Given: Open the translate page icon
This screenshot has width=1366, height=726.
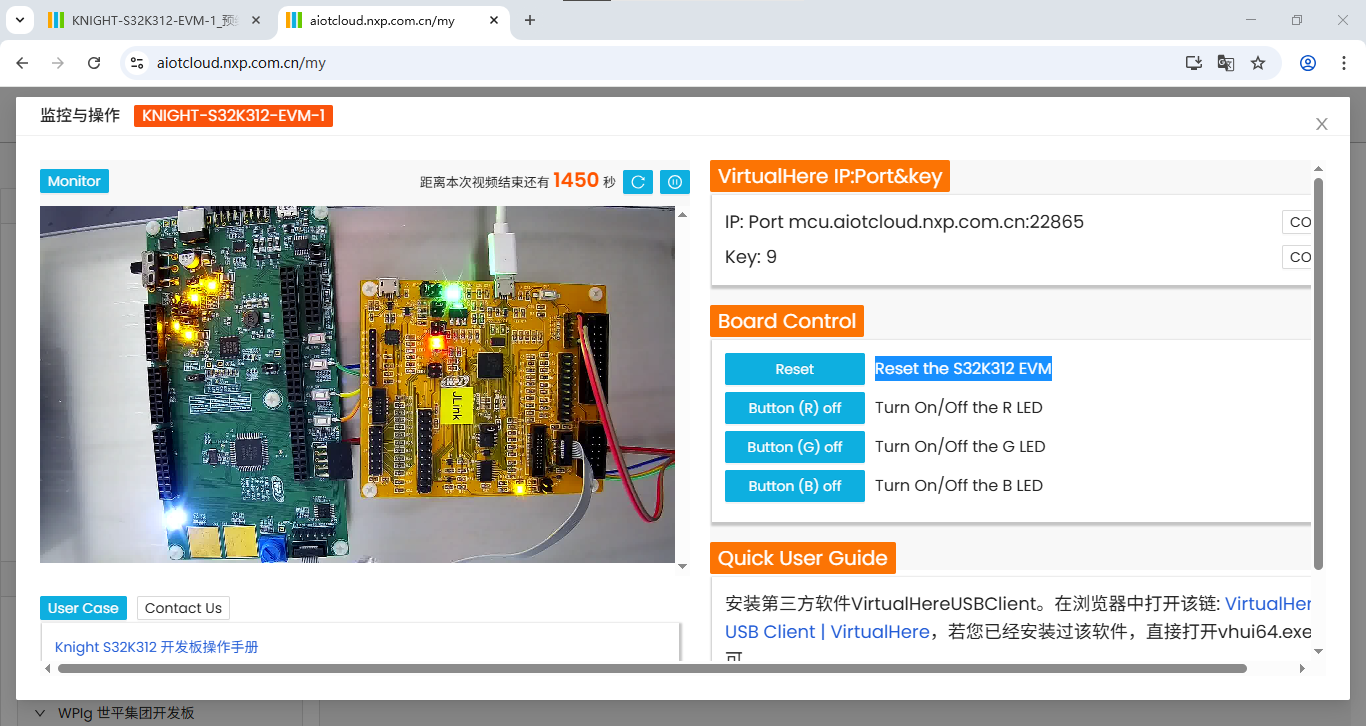Looking at the screenshot, I should click(1225, 63).
